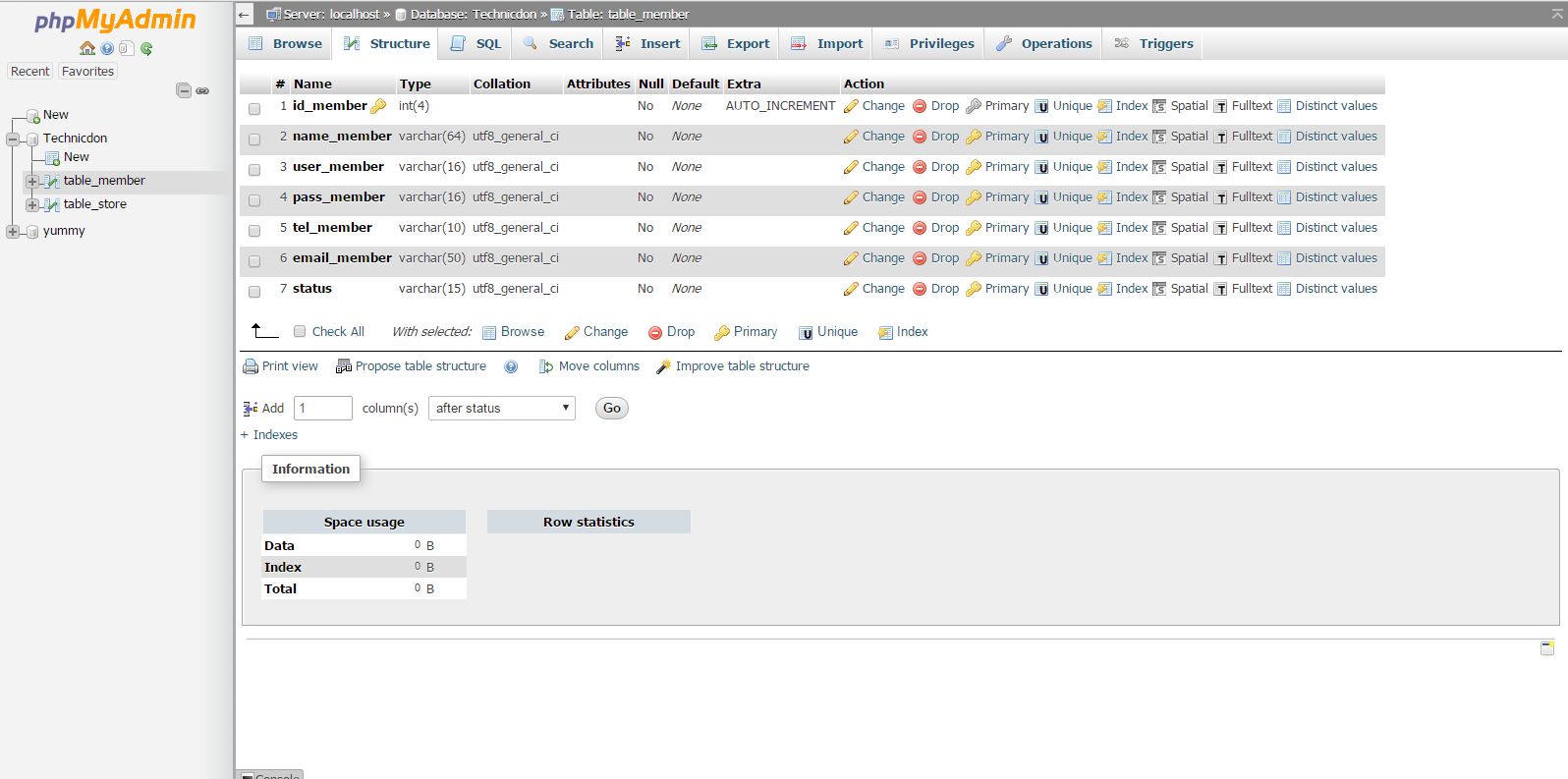
Task: Open the 'after status' position dropdown
Action: tap(502, 408)
